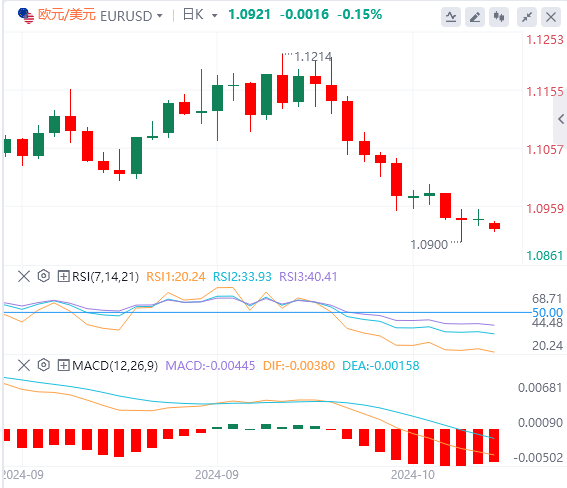Screen dimensions: 567x488
Task: Expand the RSI panel with plus box
Action: (63, 277)
